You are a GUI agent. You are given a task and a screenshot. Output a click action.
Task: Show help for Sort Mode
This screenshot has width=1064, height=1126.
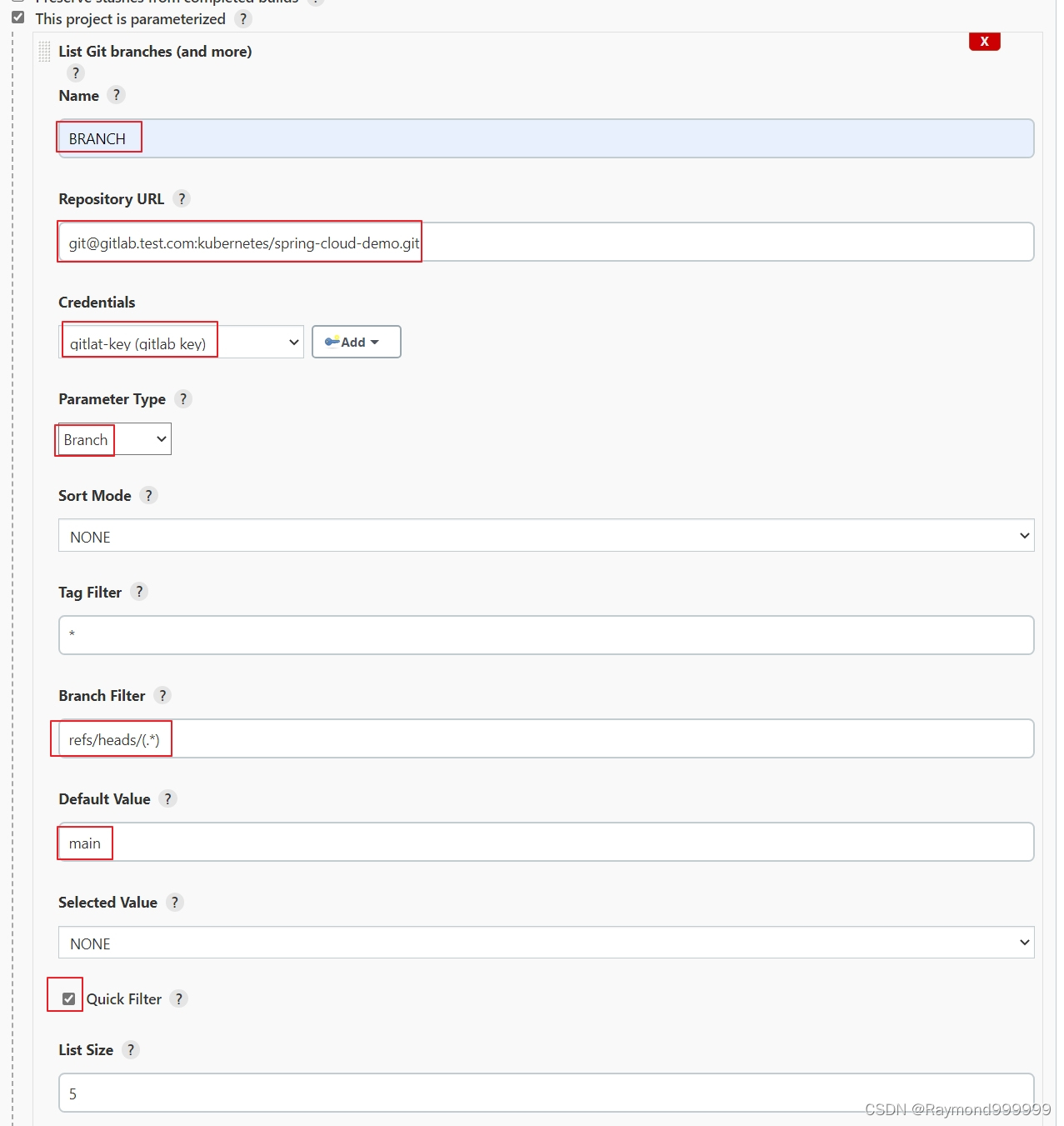148,495
